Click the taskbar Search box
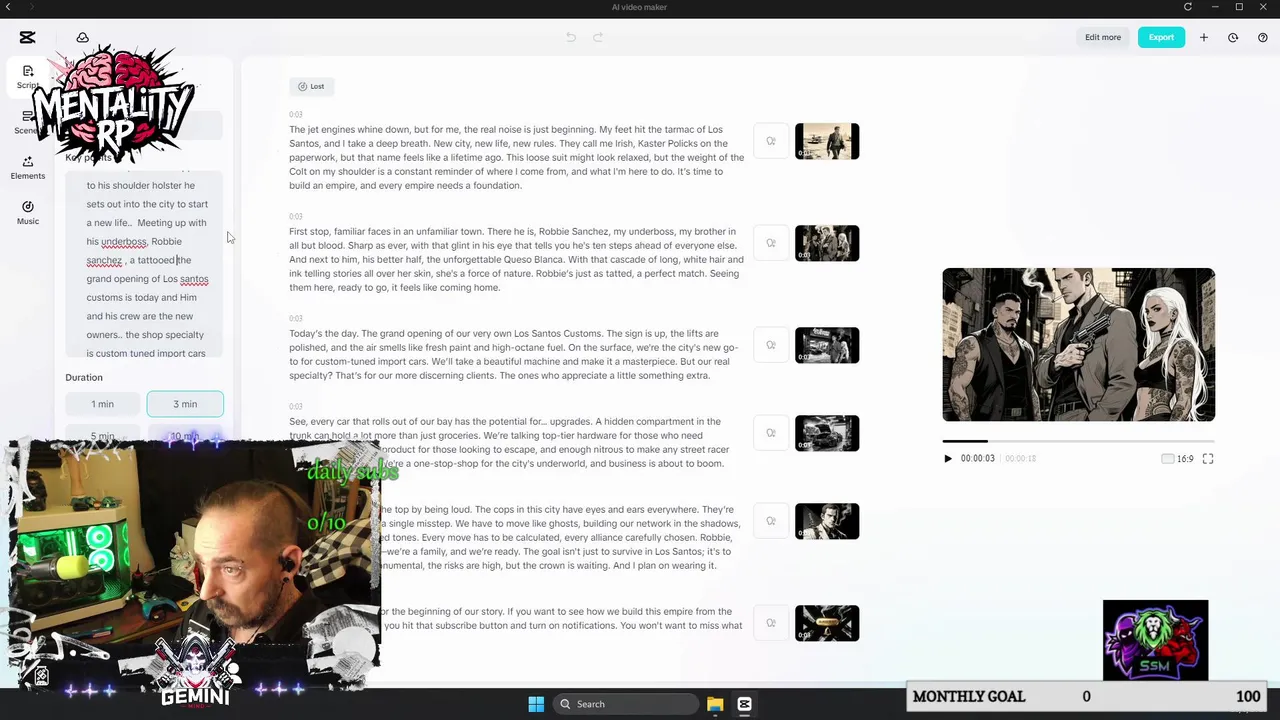This screenshot has height=720, width=1280. point(624,704)
